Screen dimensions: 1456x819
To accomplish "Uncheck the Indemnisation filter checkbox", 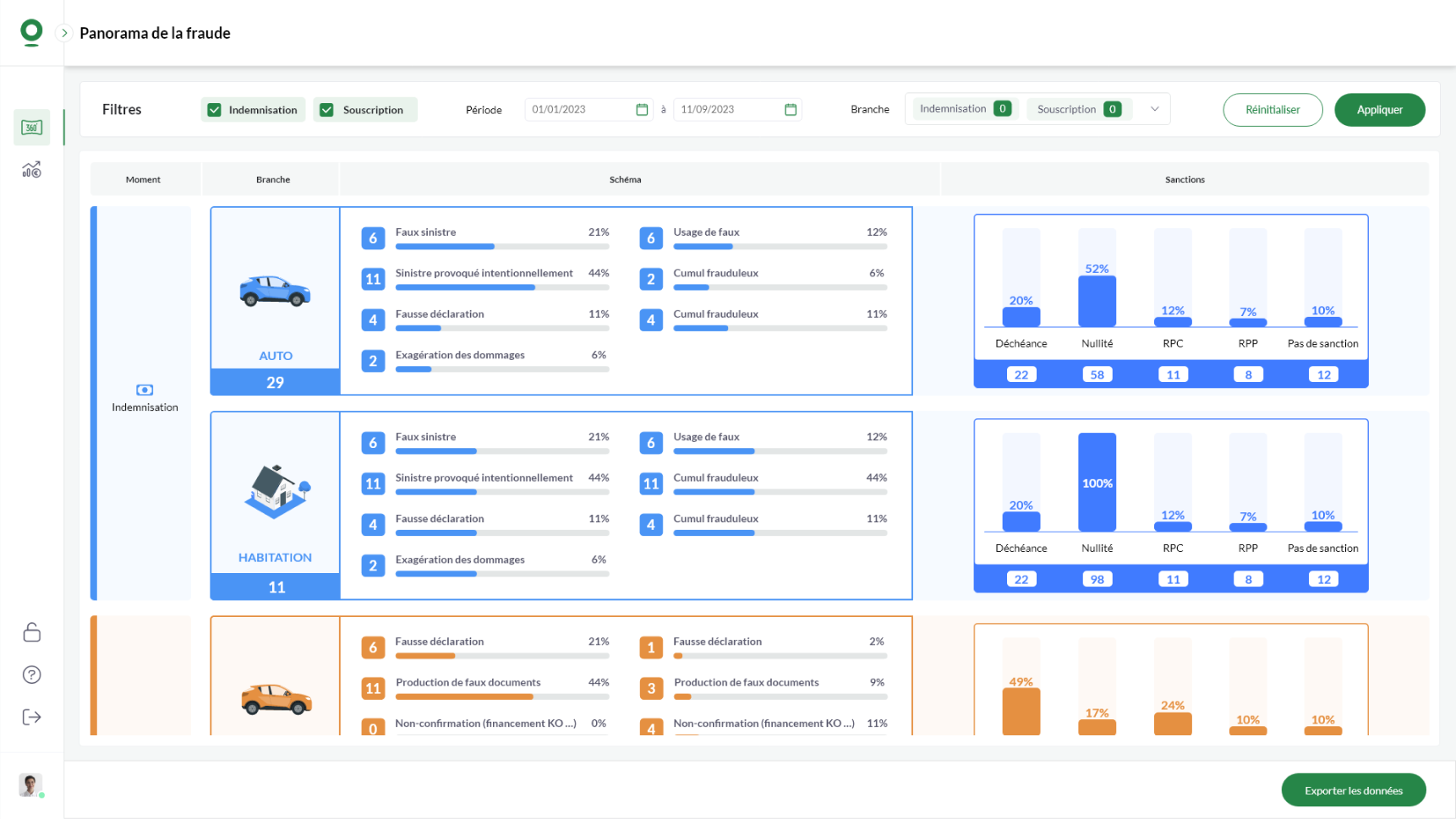I will click(215, 110).
